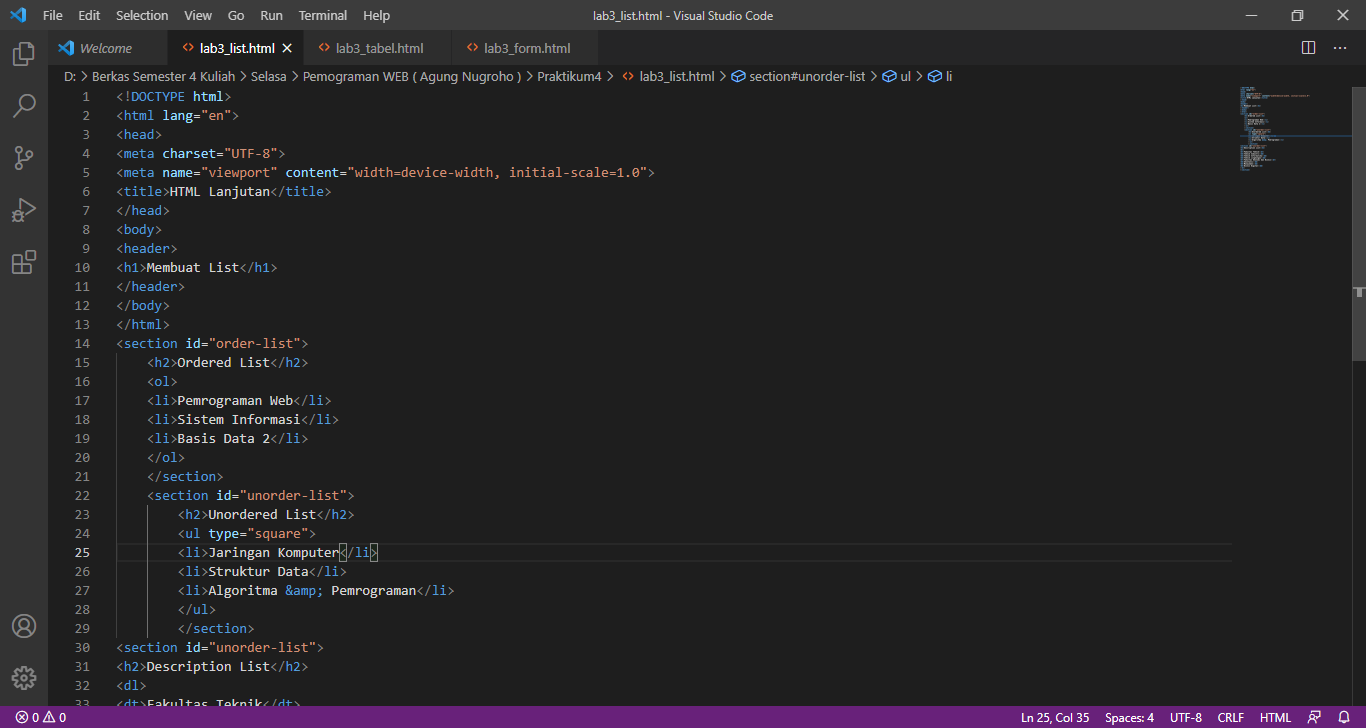Screen dimensions: 1366x728
Task: Open the remote connection icon in the status bar
Action: pos(1313,717)
